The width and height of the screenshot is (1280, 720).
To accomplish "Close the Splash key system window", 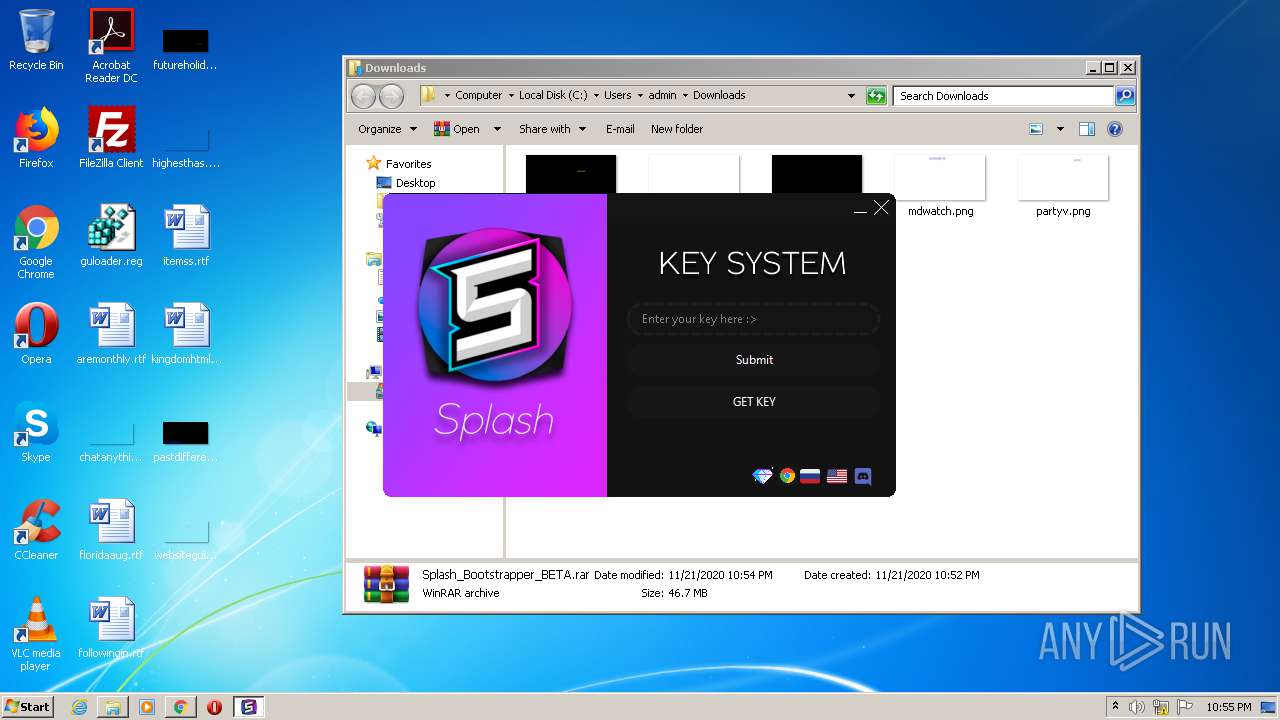I will tap(881, 207).
